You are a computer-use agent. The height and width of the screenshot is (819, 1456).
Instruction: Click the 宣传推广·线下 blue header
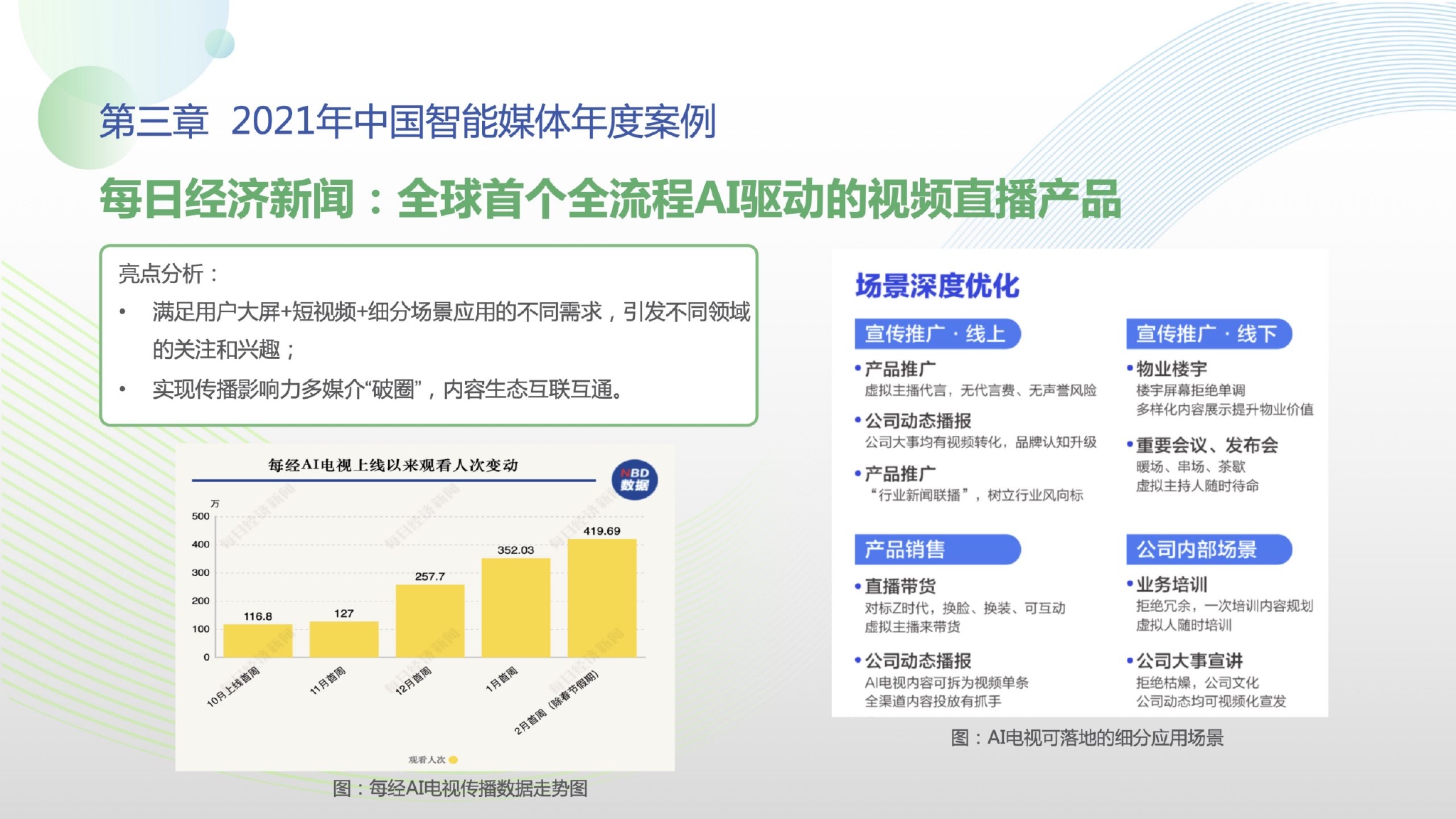coord(1209,333)
